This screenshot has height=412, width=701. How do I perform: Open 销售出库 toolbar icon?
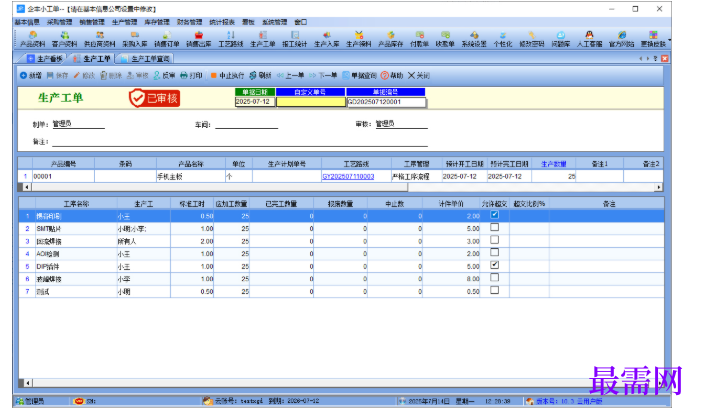click(199, 39)
